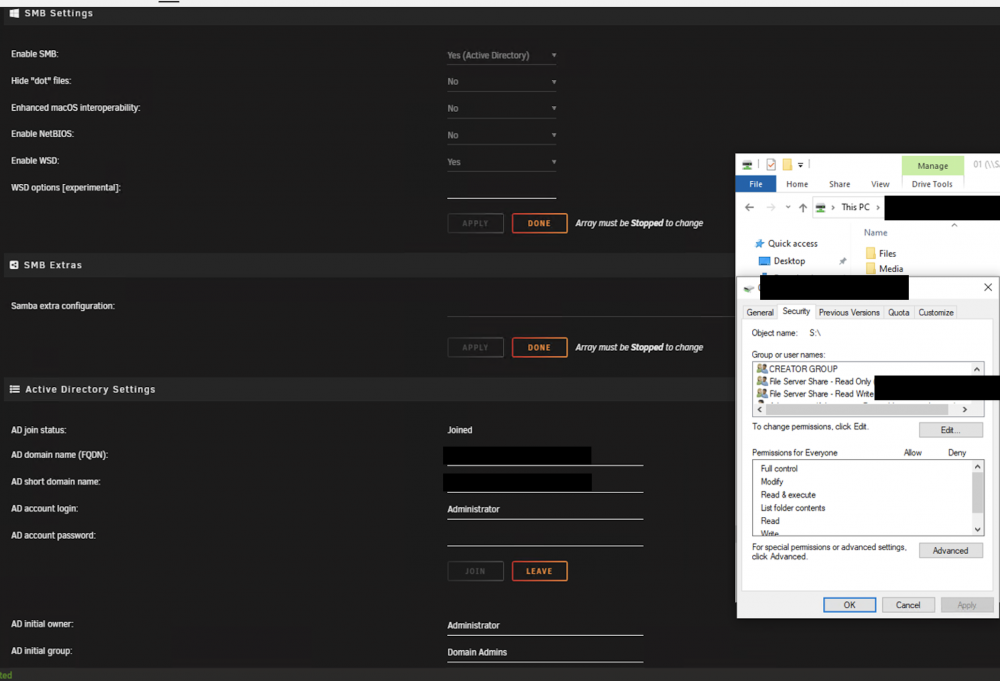
Task: Open the Drive Tools ribbon tab
Action: pyautogui.click(x=932, y=184)
